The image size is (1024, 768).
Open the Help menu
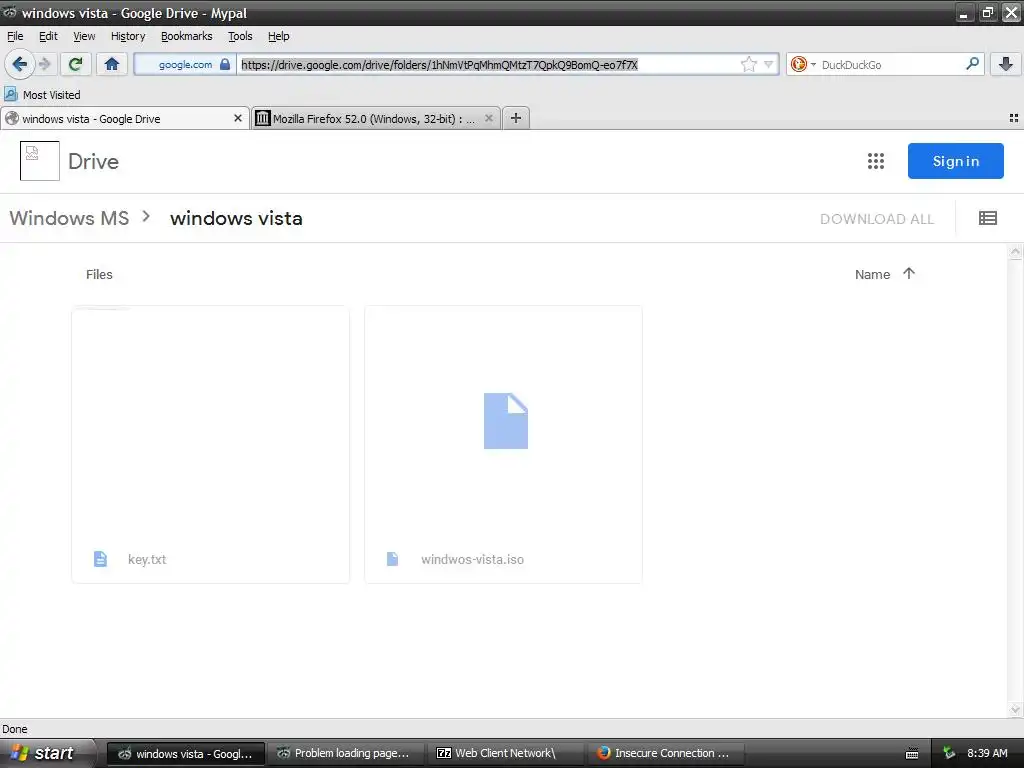point(278,36)
